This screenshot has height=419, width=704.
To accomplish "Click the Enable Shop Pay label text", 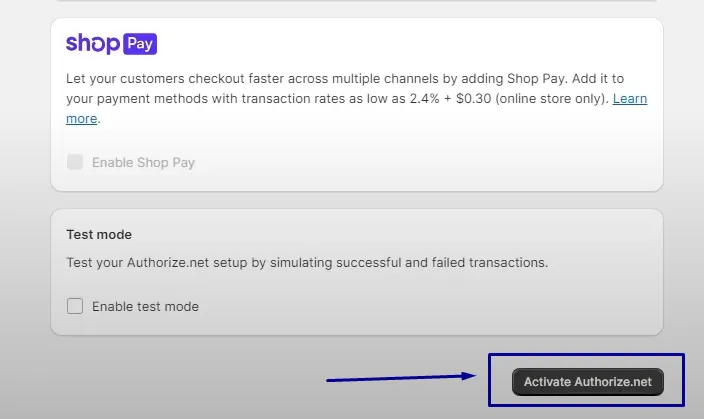I will point(143,163).
